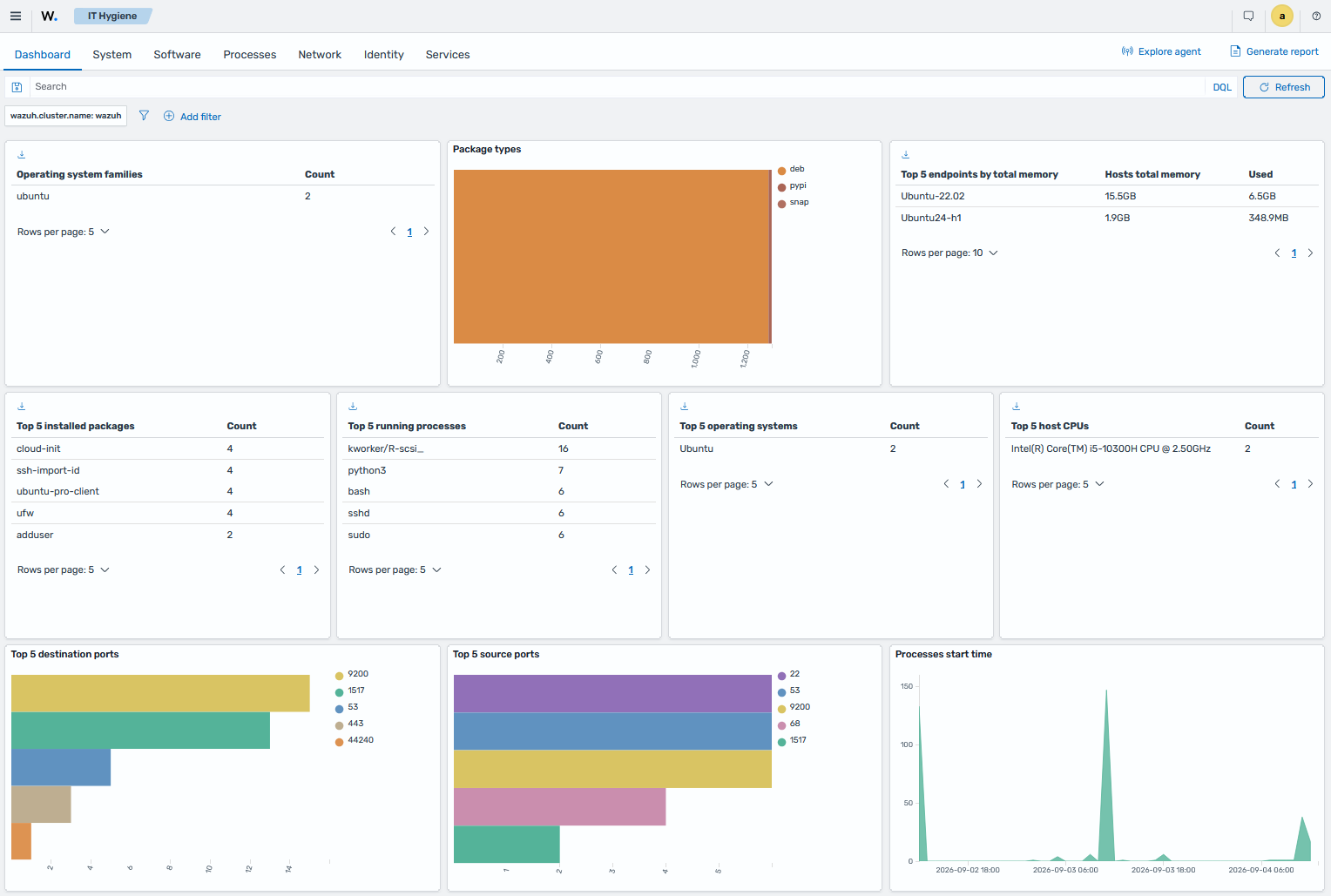
Task: Toggle 44240 in destination ports legend
Action: pos(355,741)
